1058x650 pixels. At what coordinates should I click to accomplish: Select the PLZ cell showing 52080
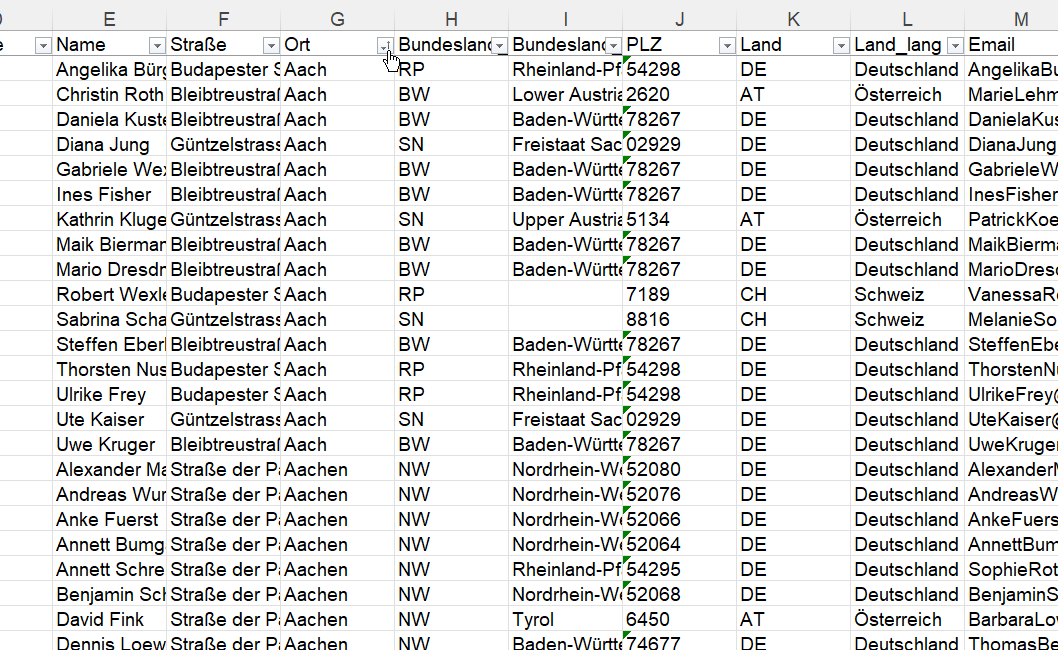[x=679, y=470]
